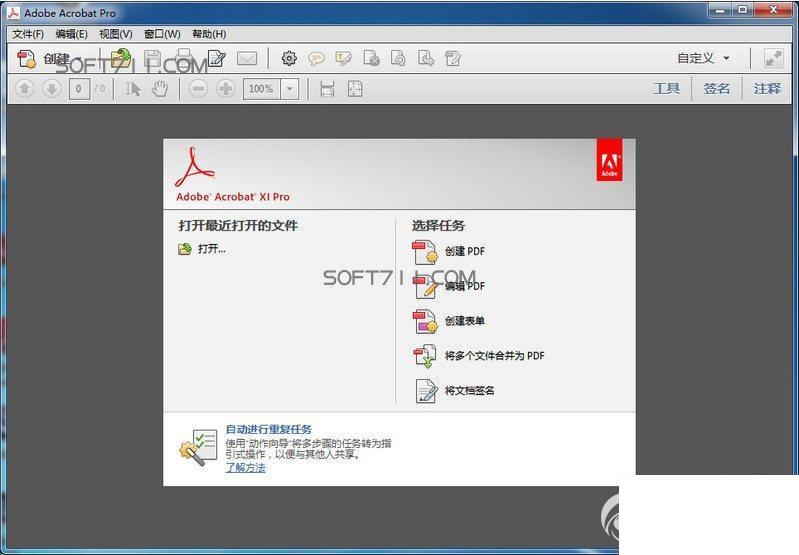Image resolution: width=799 pixels, height=555 pixels.
Task: Click the 打开最近打开的文件 heading
Action: (x=238, y=225)
